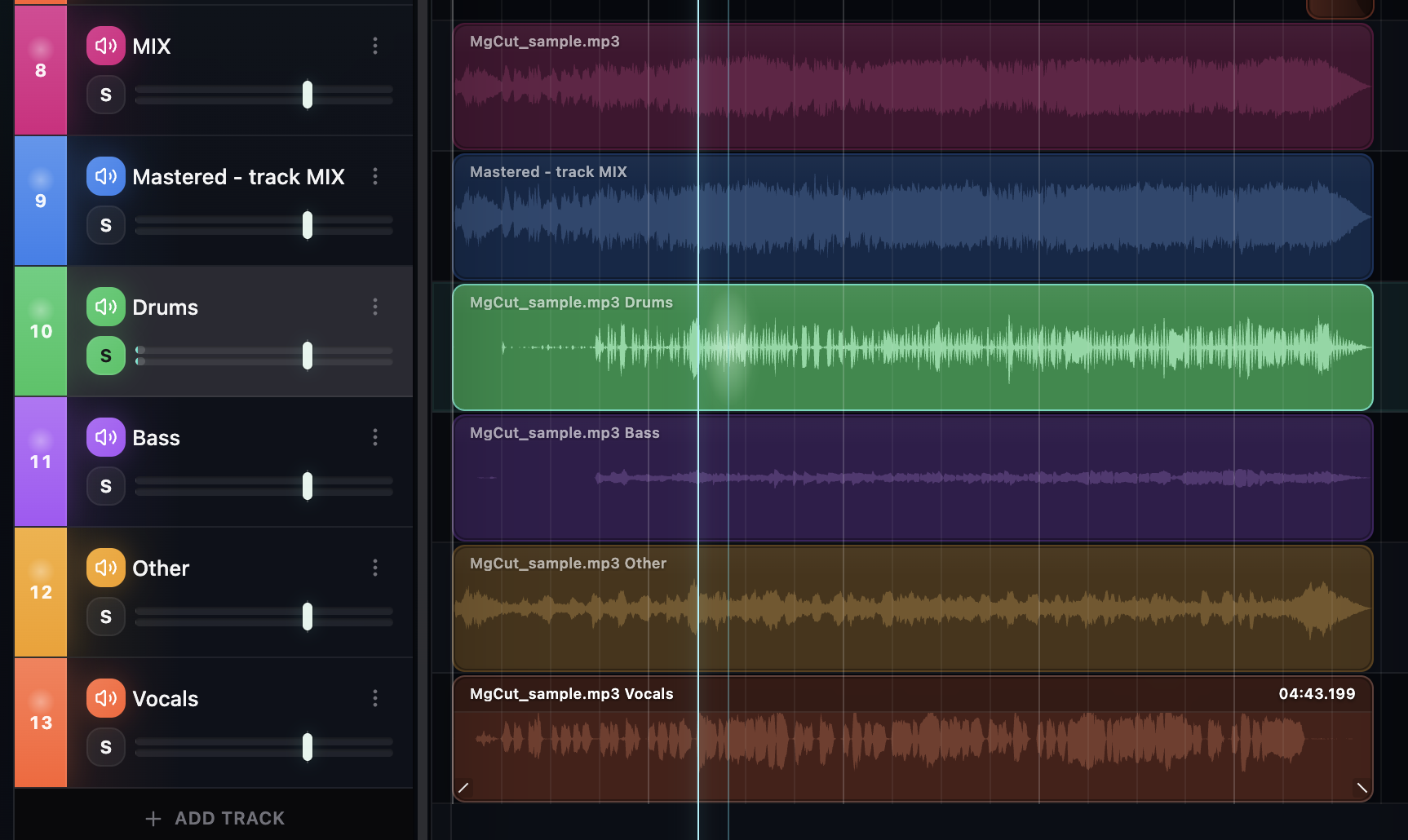Click the Vocals track name label
This screenshot has height=840, width=1408.
point(166,699)
